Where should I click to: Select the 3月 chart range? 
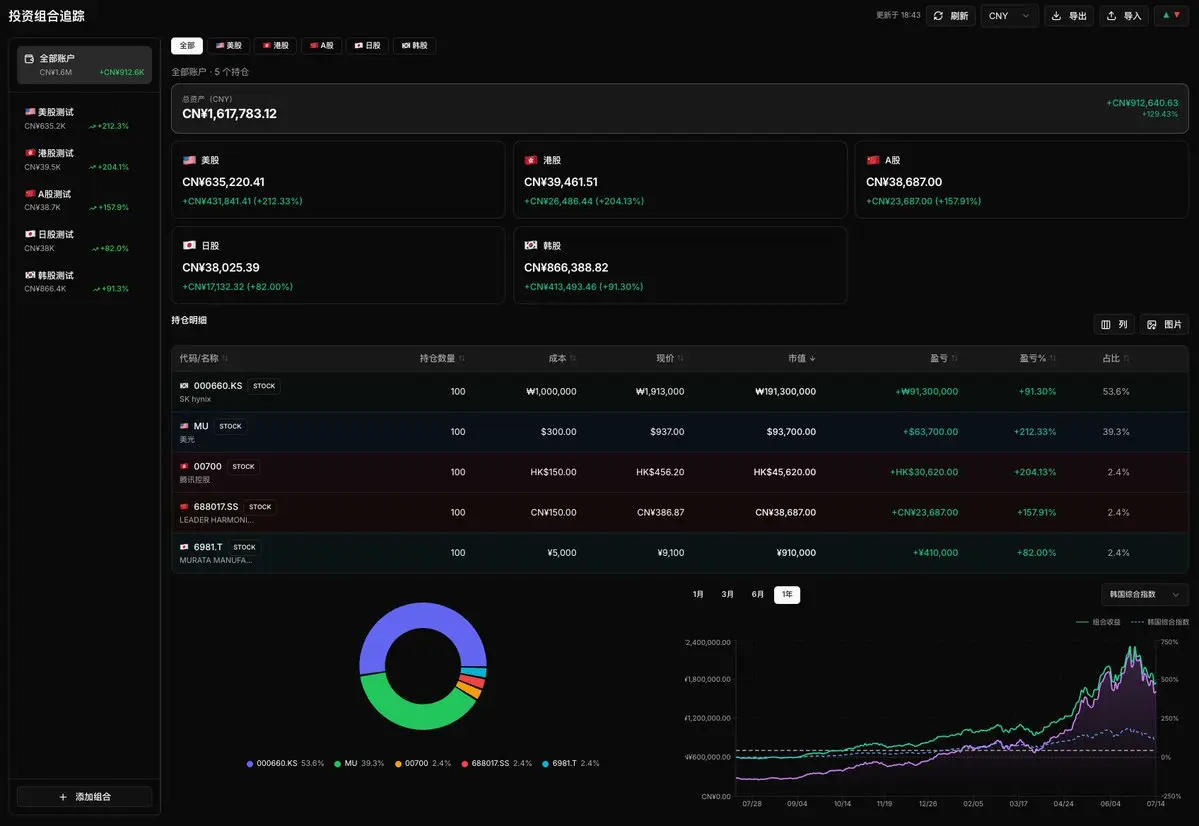727,594
